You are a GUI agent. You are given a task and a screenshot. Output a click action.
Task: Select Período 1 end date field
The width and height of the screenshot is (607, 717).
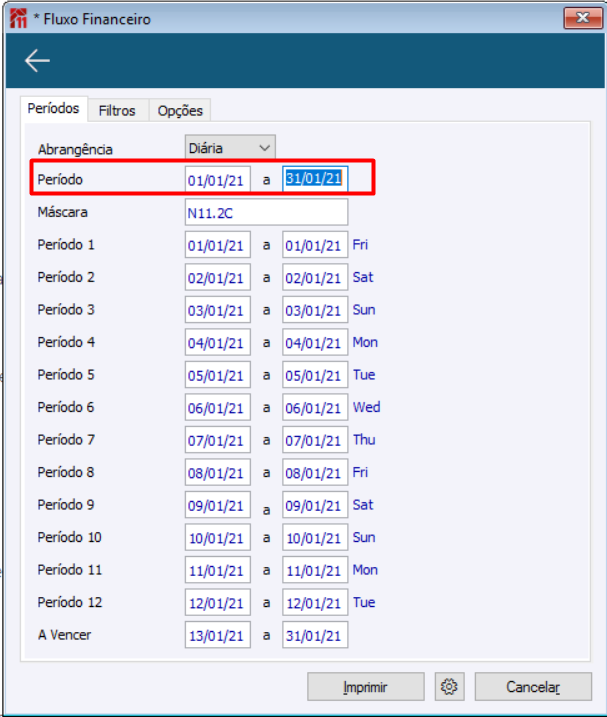coord(315,245)
